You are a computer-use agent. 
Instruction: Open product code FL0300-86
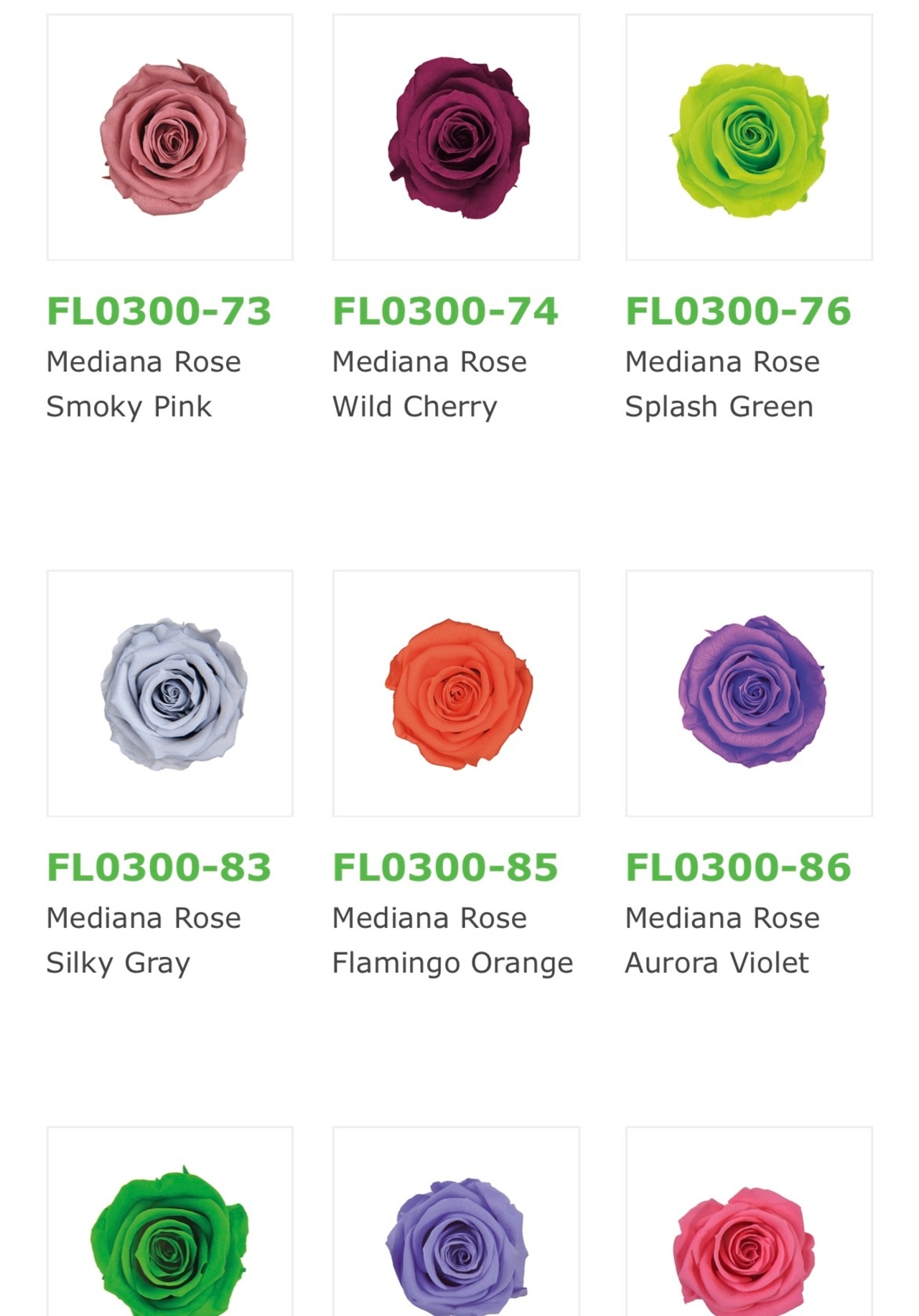(738, 867)
